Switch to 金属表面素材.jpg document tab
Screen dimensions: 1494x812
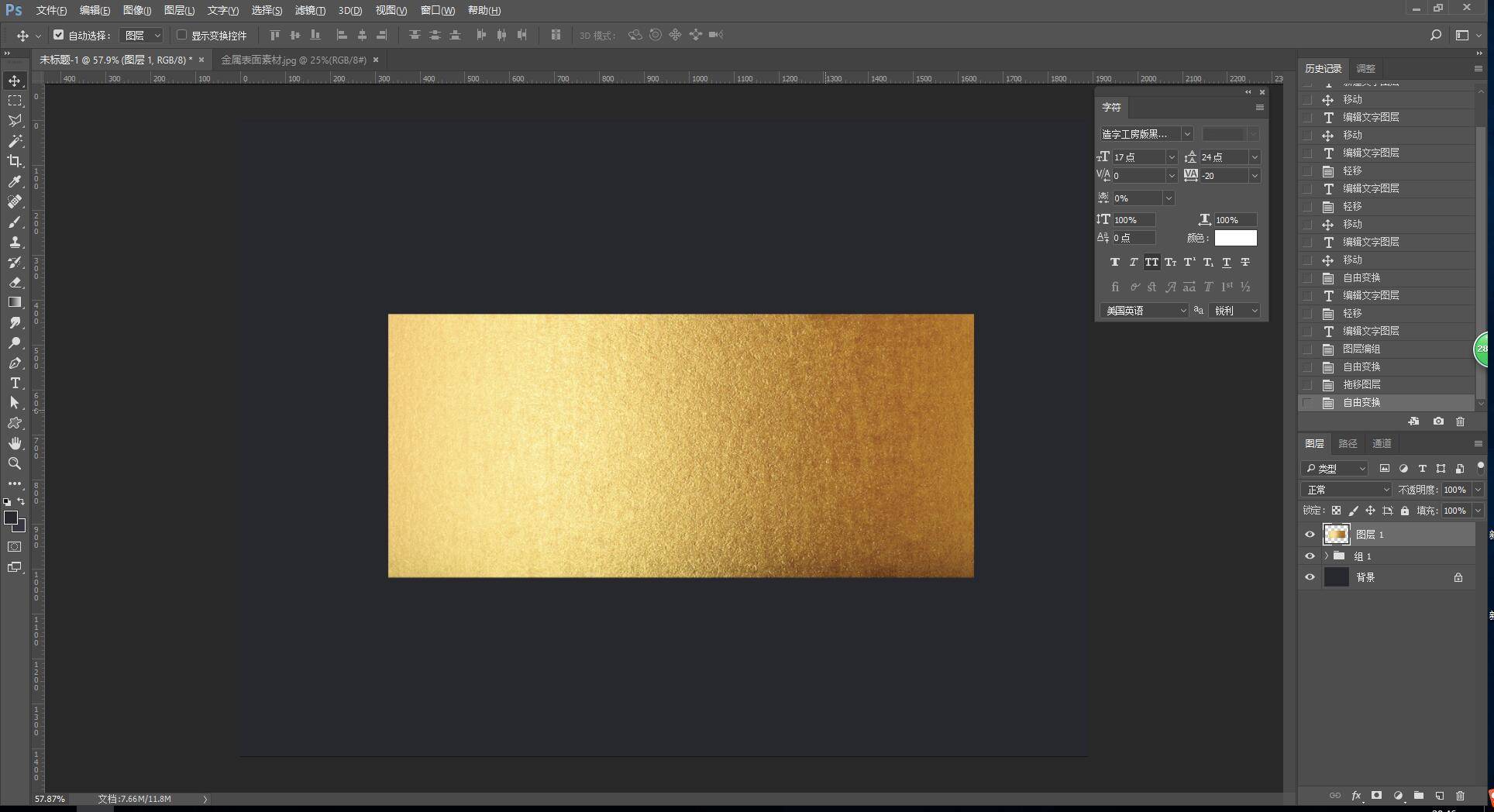click(x=294, y=60)
